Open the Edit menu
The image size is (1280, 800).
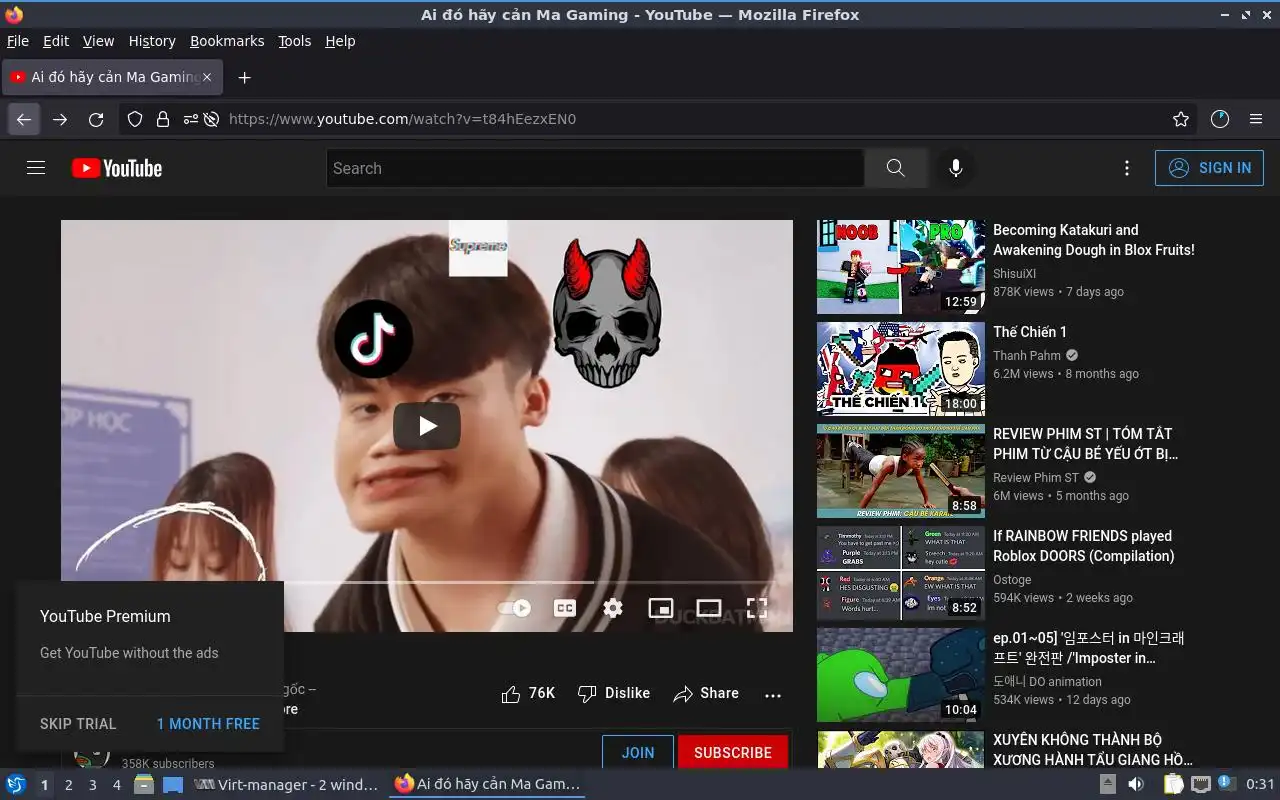coord(56,41)
